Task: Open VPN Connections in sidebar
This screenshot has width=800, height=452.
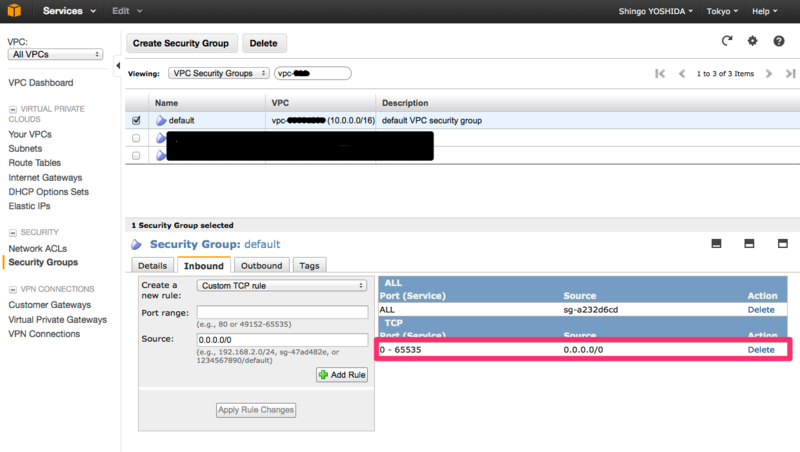Action: click(44, 334)
